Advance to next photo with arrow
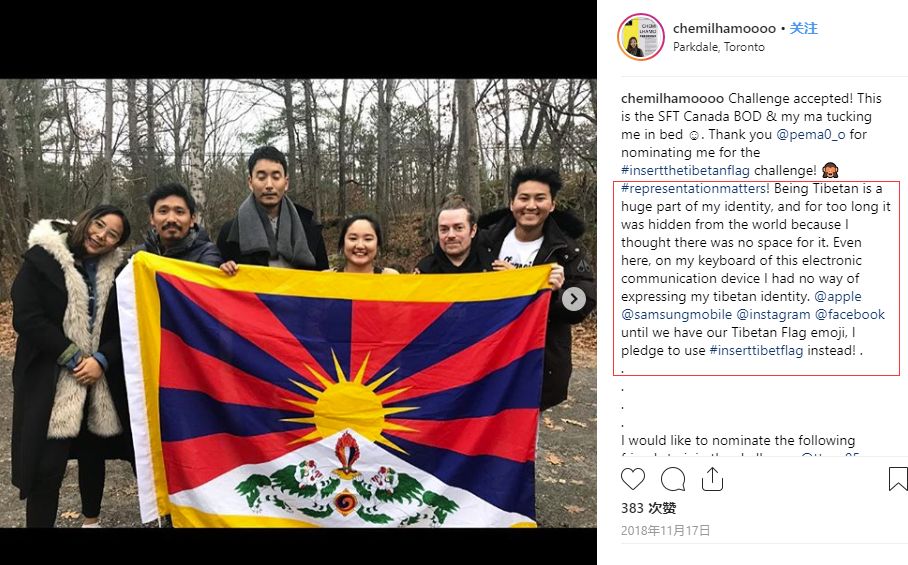Viewport: 908px width, 565px height. click(x=573, y=299)
